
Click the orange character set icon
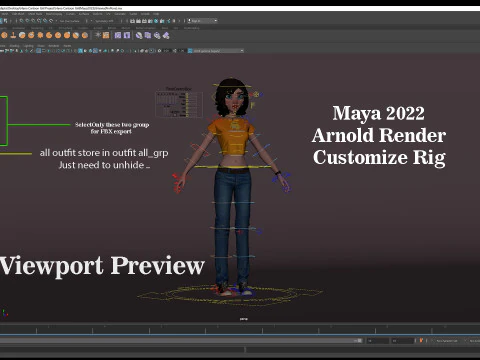(421, 340)
